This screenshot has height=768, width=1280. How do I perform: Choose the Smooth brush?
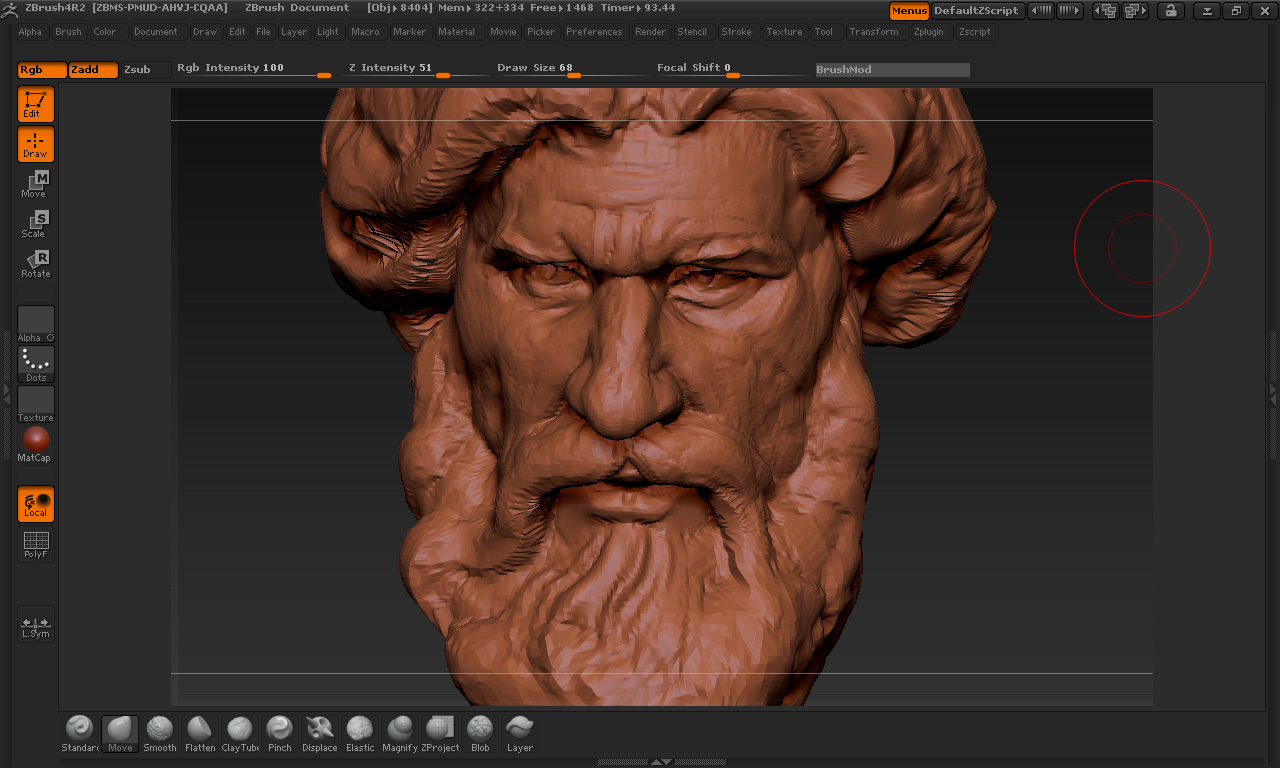pyautogui.click(x=160, y=733)
